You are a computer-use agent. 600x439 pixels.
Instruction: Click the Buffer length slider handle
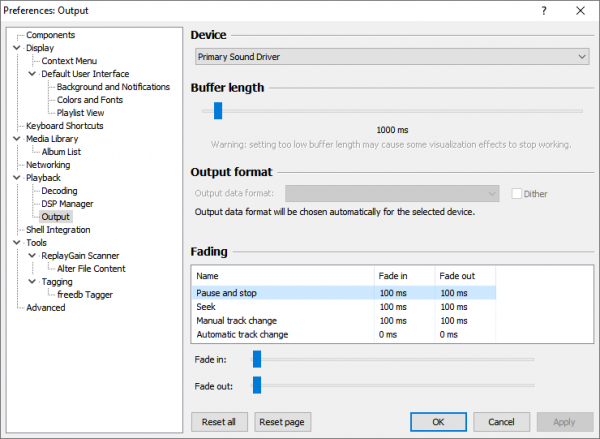click(218, 112)
